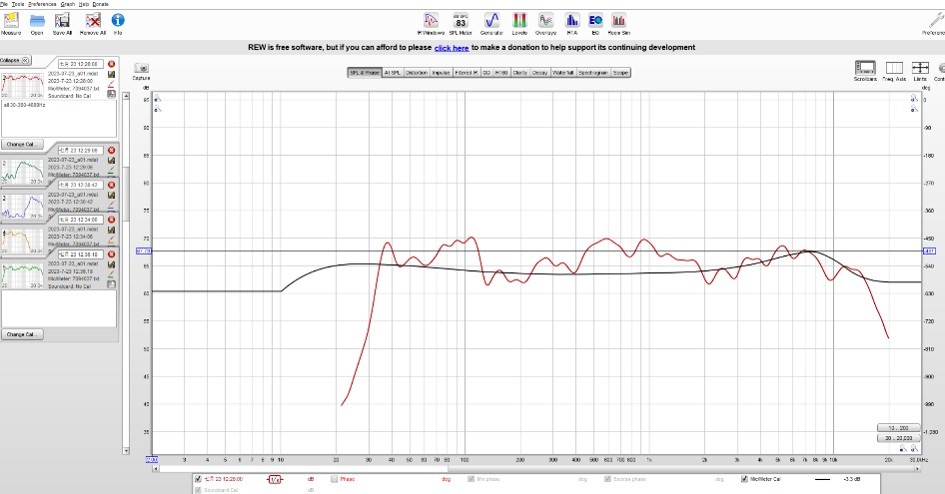Set frequency range to 20..20,000
Screen dimensions: 945x494
[x=899, y=438]
